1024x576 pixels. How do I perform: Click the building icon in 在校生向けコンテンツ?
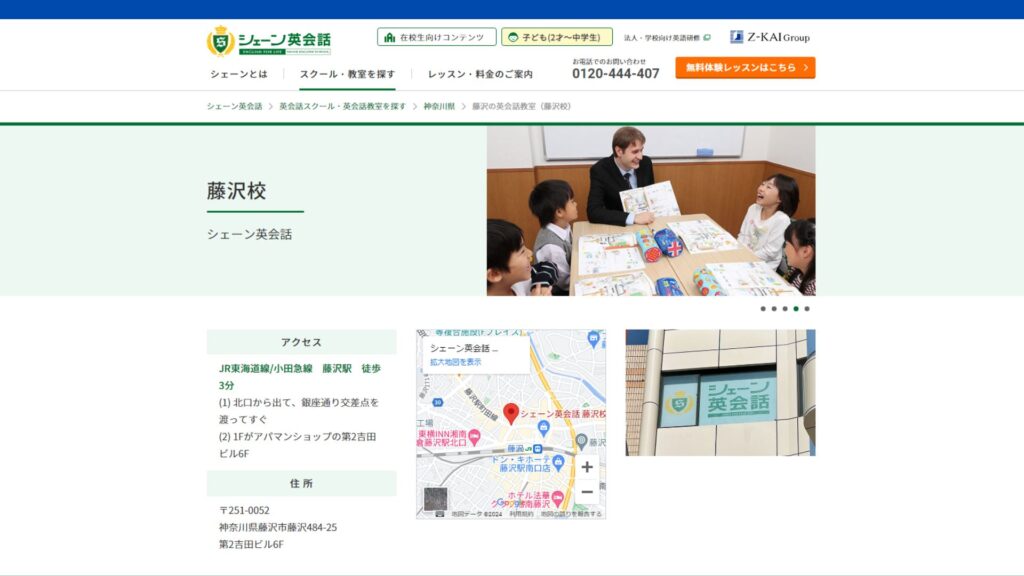[390, 37]
